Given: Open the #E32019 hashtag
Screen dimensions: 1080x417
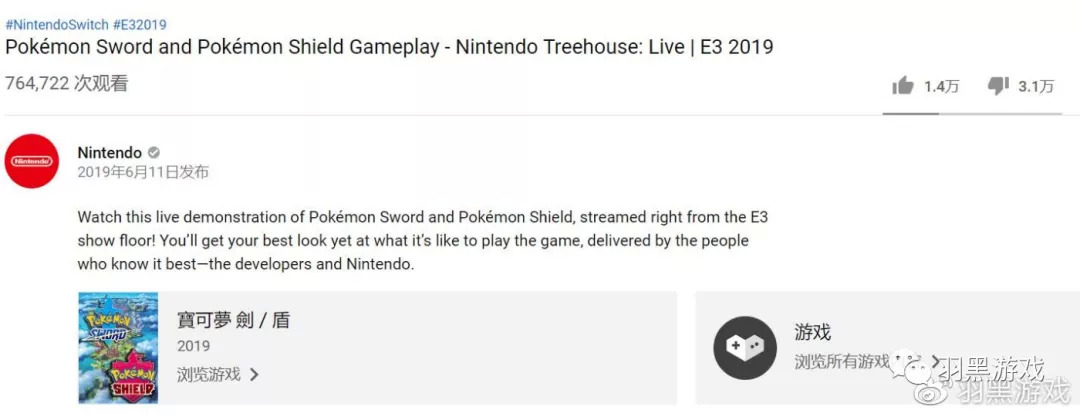Looking at the screenshot, I should tap(139, 25).
